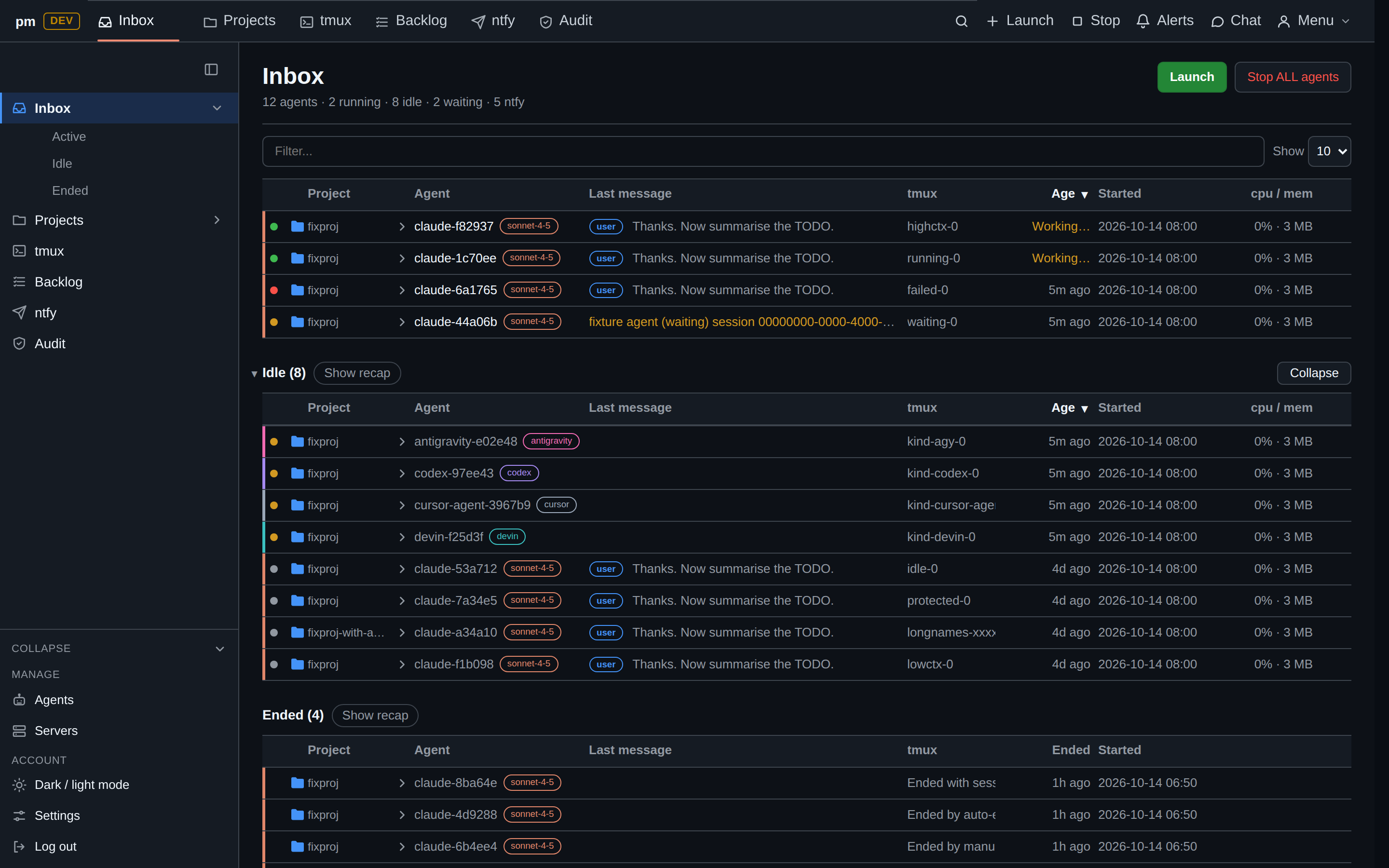Click the green Launch button
The image size is (1389, 868).
(1192, 77)
